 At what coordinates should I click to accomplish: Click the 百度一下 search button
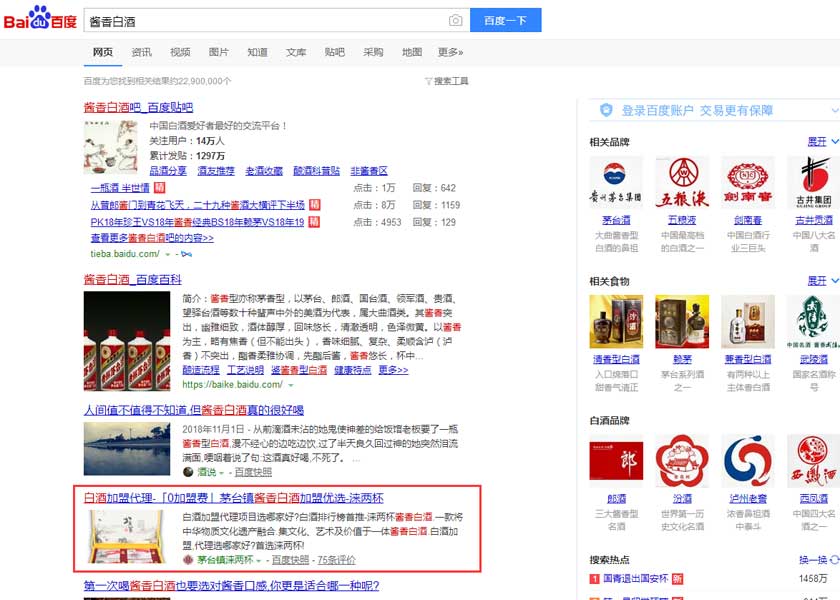[x=506, y=20]
